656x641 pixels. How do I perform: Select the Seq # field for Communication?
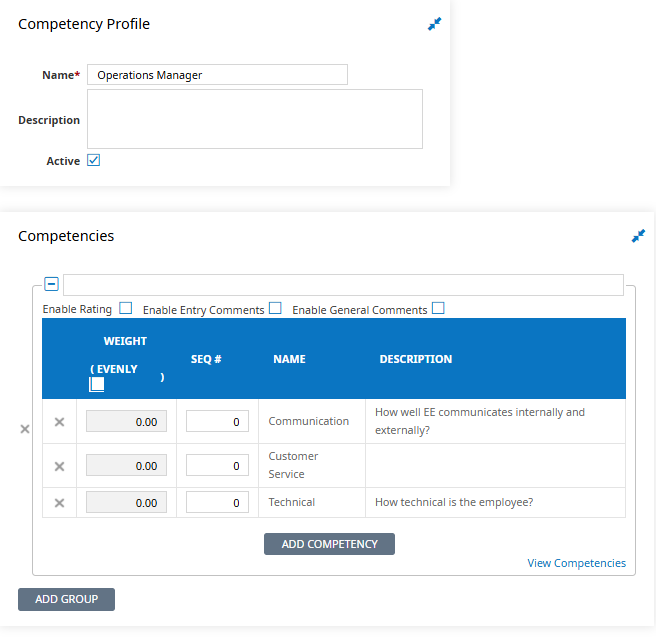click(218, 421)
